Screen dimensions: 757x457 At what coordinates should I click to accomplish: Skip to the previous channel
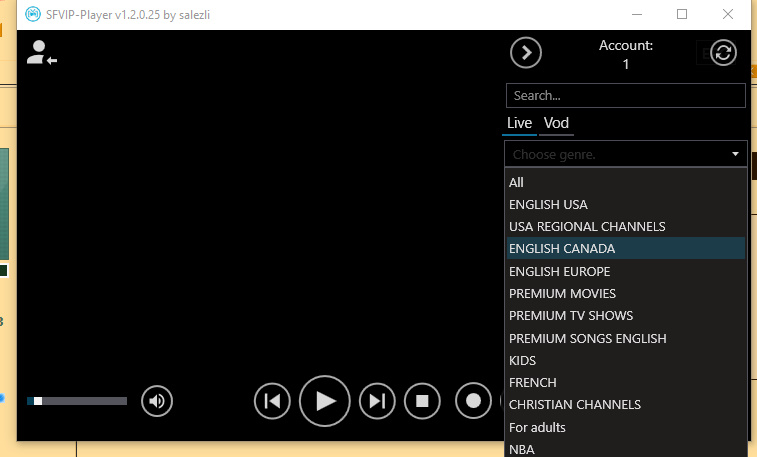point(272,401)
